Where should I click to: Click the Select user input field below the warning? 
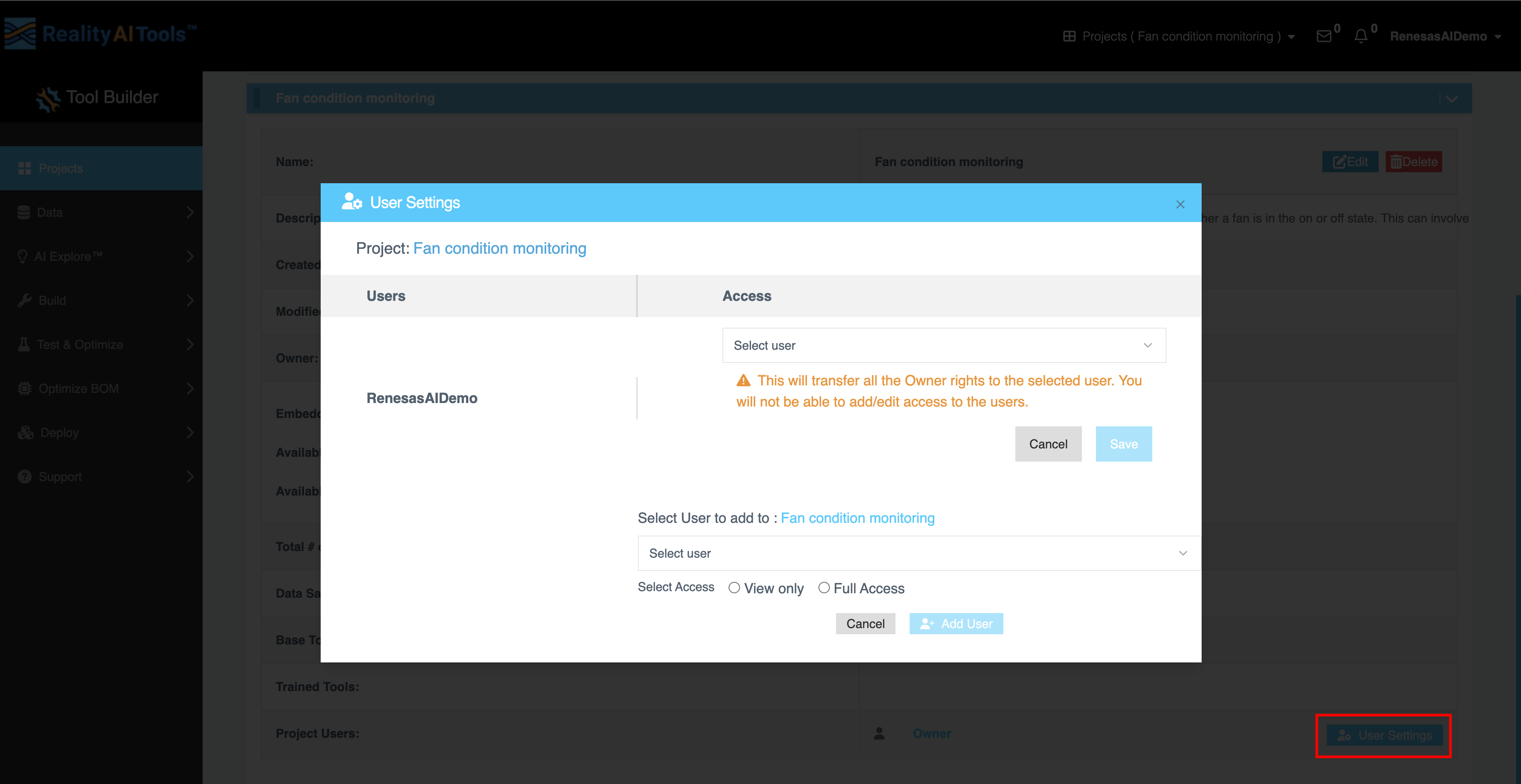click(918, 553)
